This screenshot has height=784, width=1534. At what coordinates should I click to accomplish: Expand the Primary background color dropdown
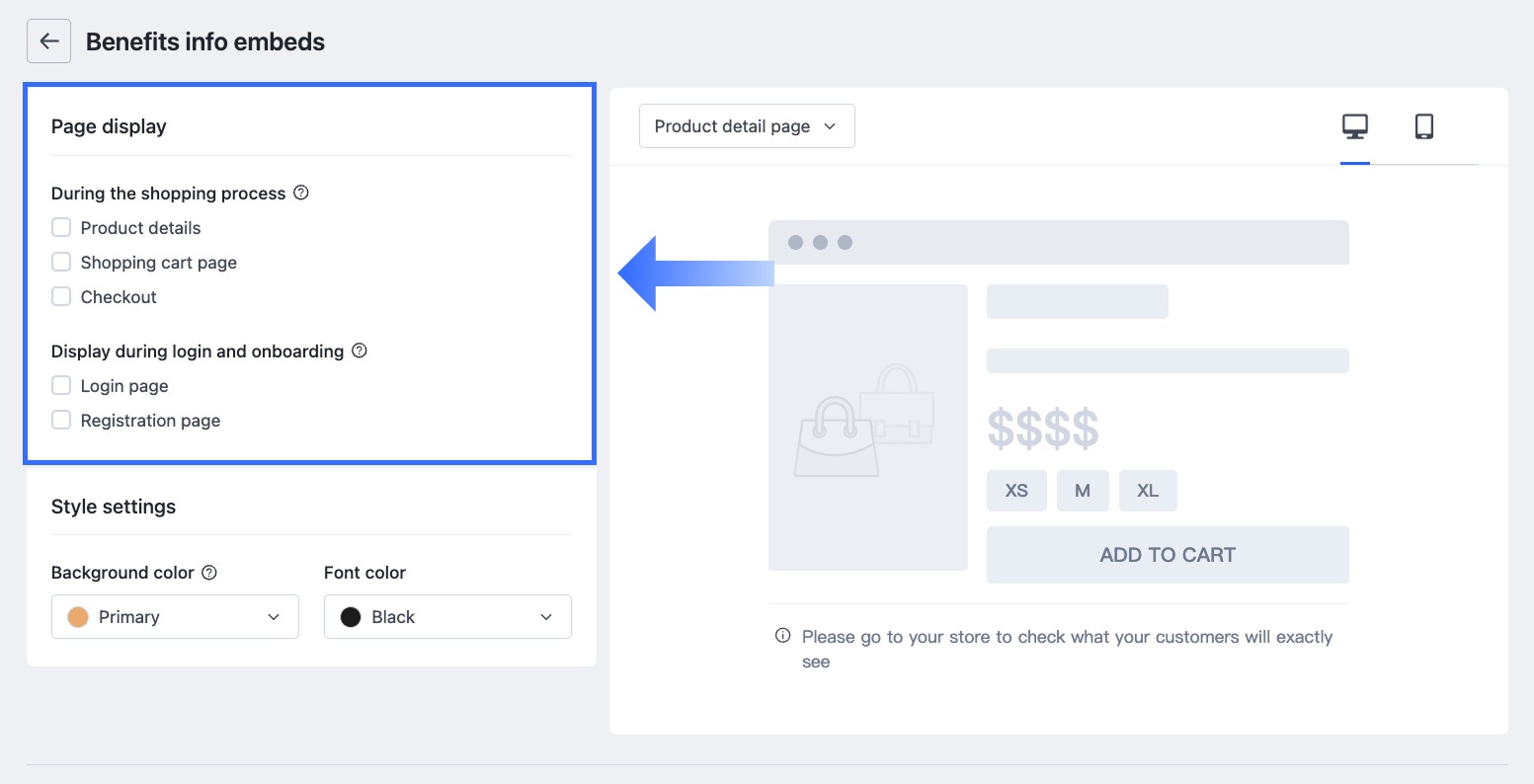(175, 617)
